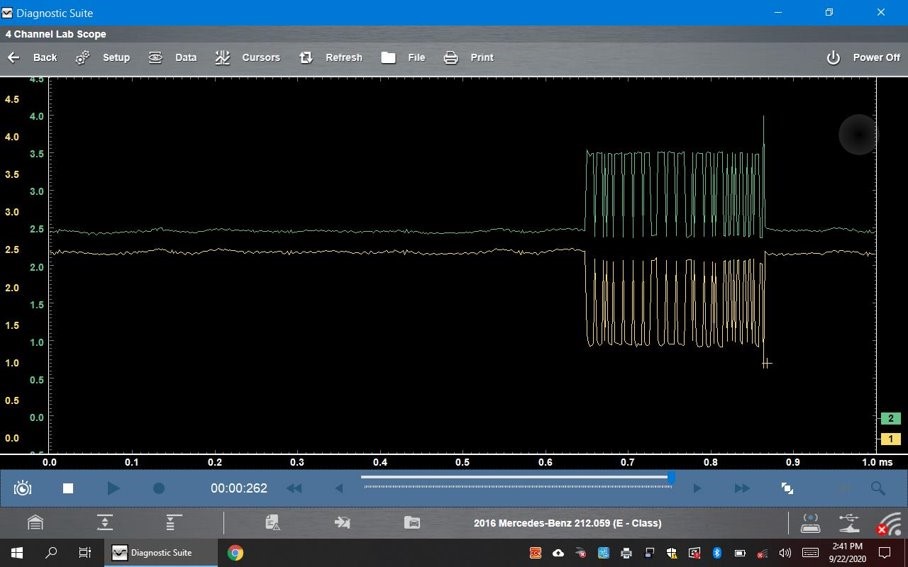Rewind with the double-left arrow

pyautogui.click(x=294, y=488)
